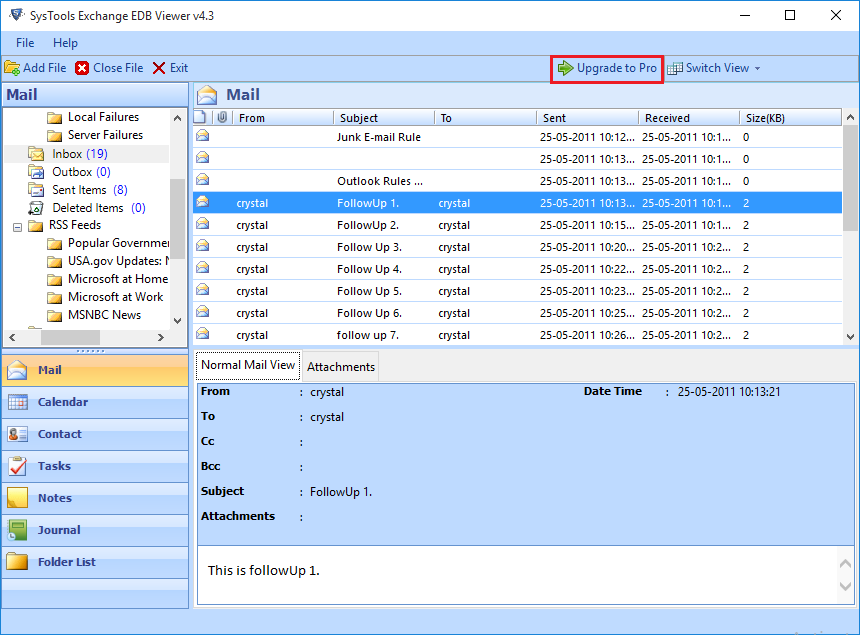Click the Mail header envelope icon

click(x=207, y=95)
